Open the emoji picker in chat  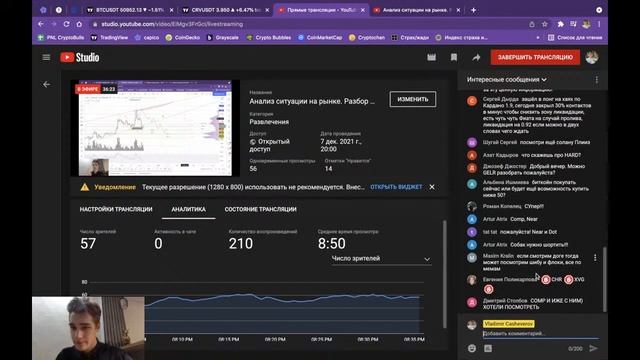pyautogui.click(x=472, y=348)
